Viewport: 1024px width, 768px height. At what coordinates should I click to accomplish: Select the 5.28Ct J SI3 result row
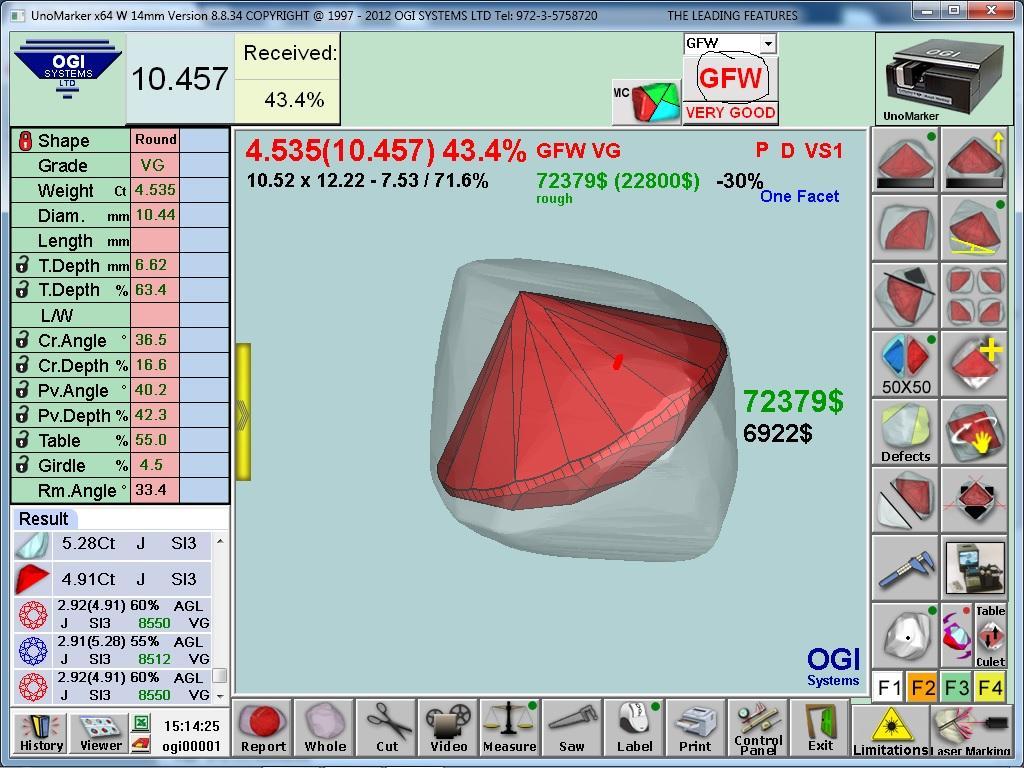tap(113, 544)
